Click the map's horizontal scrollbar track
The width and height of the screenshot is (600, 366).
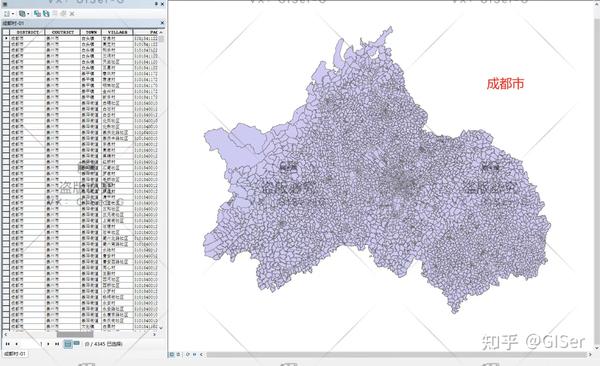click(x=396, y=355)
